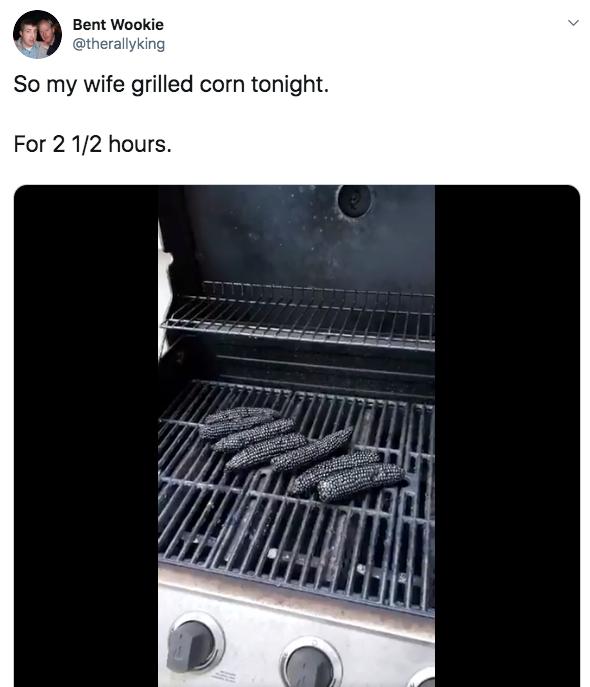590x687 pixels.
Task: Click the word 'hours' in the tweet
Action: [137, 144]
